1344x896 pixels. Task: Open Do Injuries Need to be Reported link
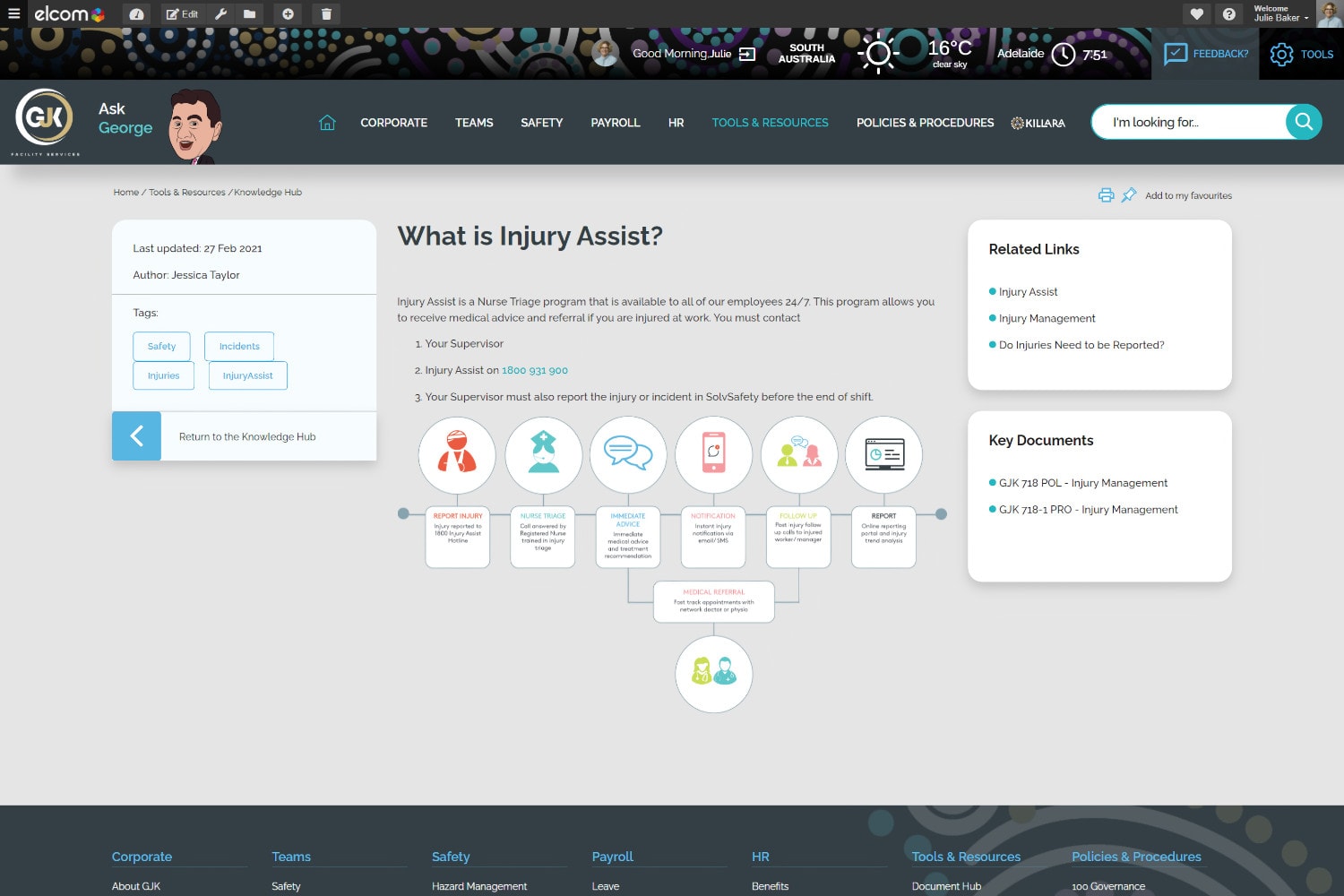(x=1081, y=345)
